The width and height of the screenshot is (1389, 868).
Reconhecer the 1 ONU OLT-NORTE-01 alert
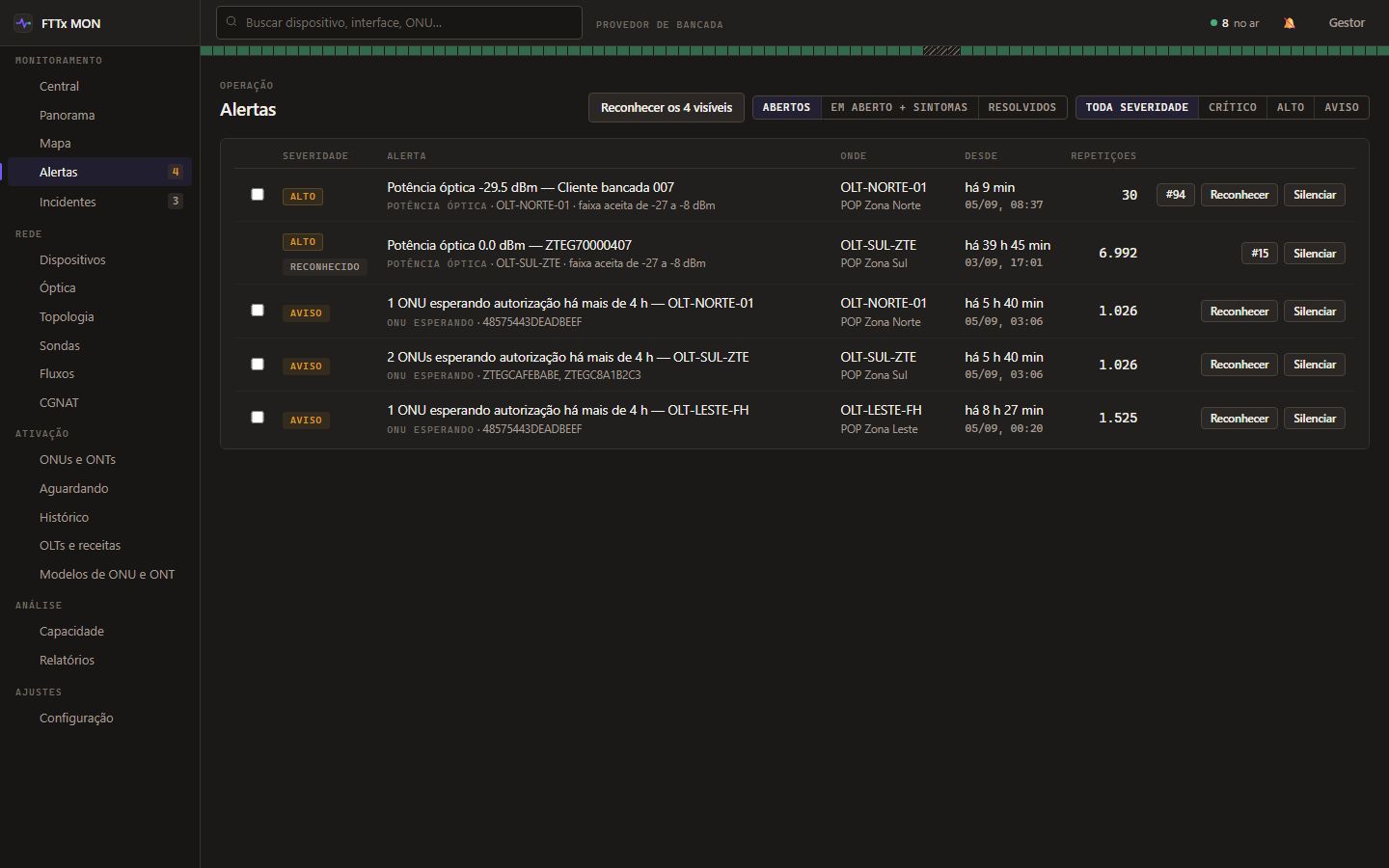coord(1239,312)
